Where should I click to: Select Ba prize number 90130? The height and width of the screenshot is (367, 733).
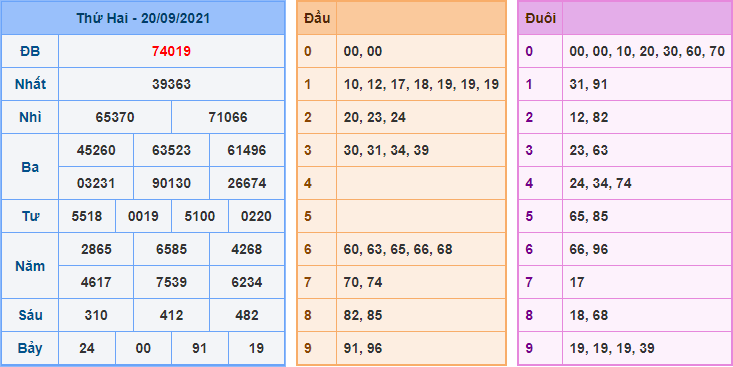tap(171, 183)
